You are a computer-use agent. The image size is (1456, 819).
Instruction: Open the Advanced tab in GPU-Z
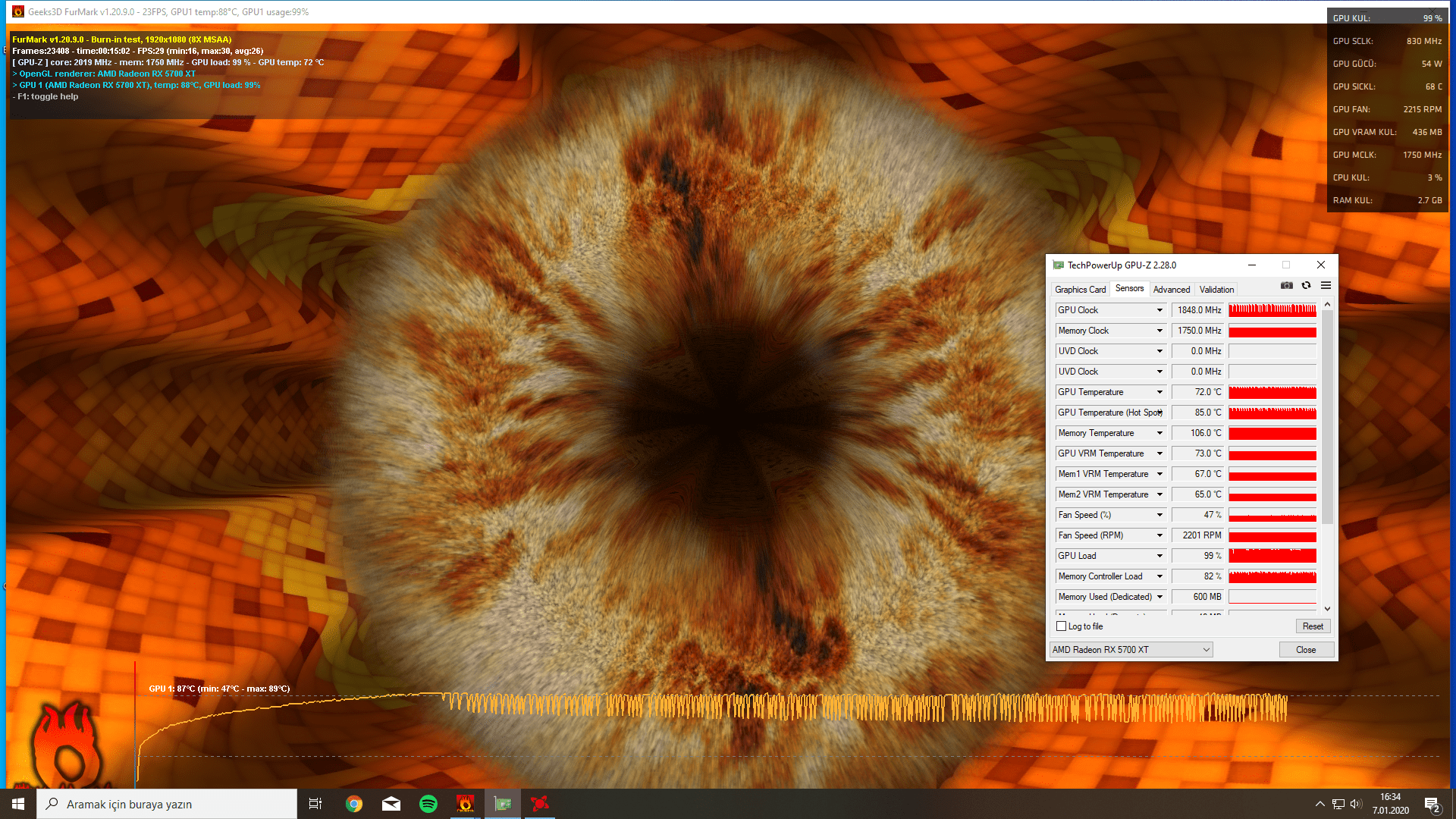coord(1171,290)
